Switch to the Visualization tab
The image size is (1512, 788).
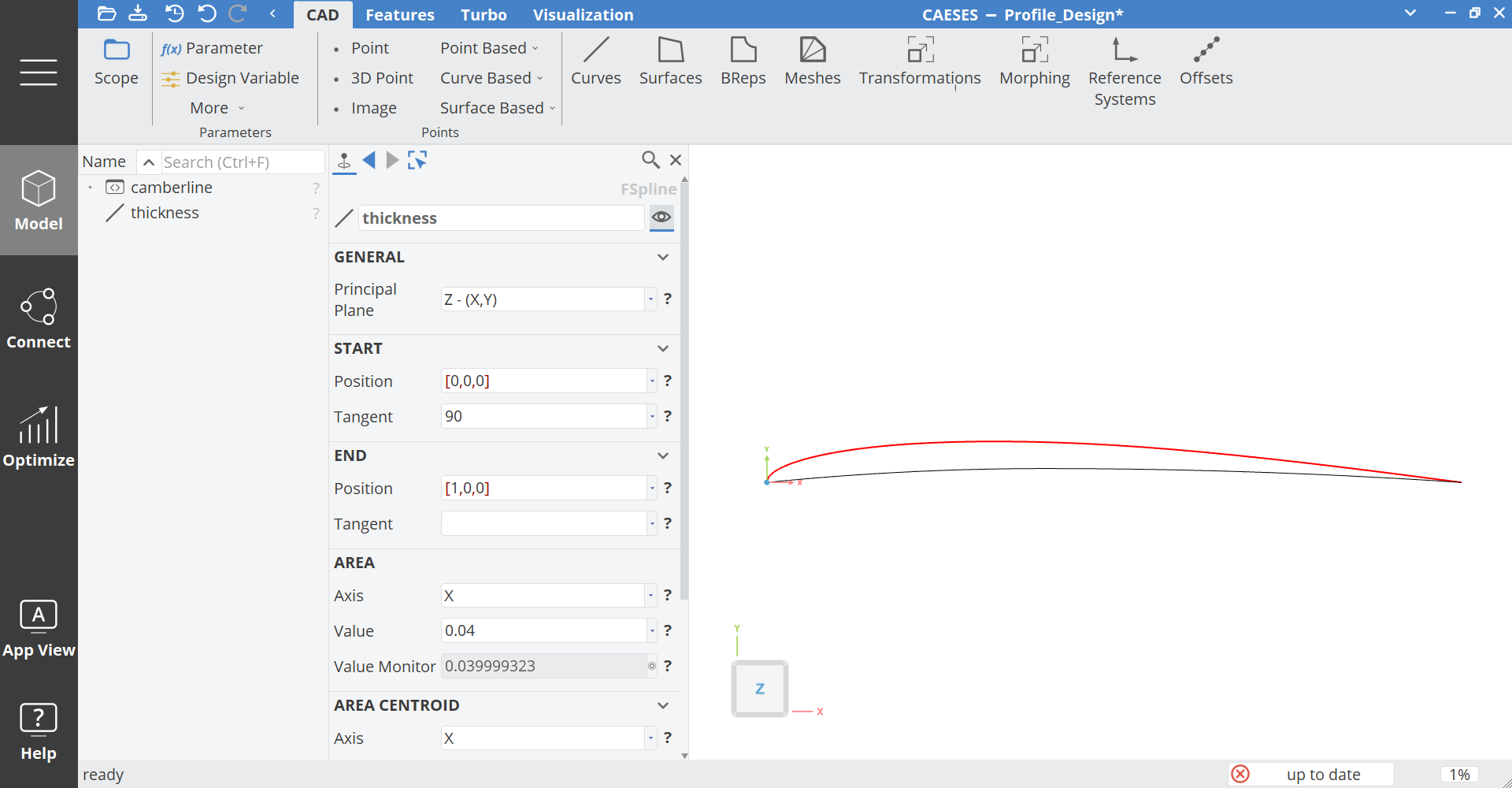584,15
